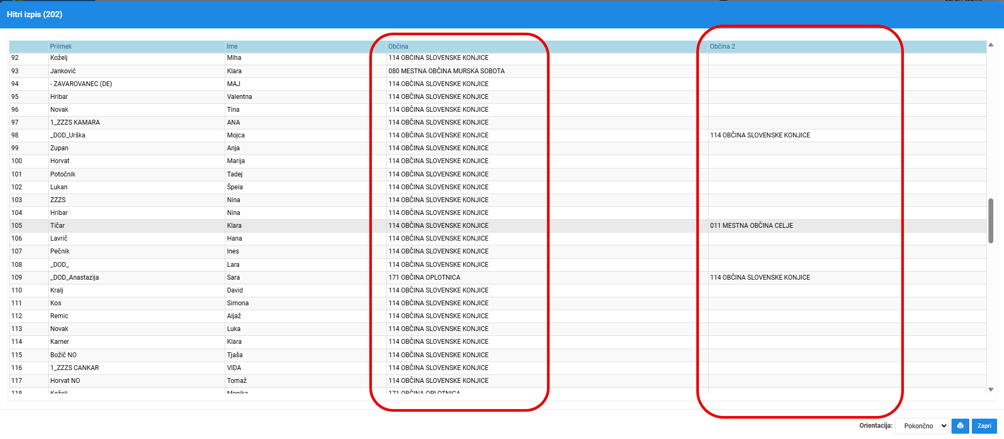Select the surname Koželj in row 92
This screenshot has height=439, width=1004.
point(59,58)
